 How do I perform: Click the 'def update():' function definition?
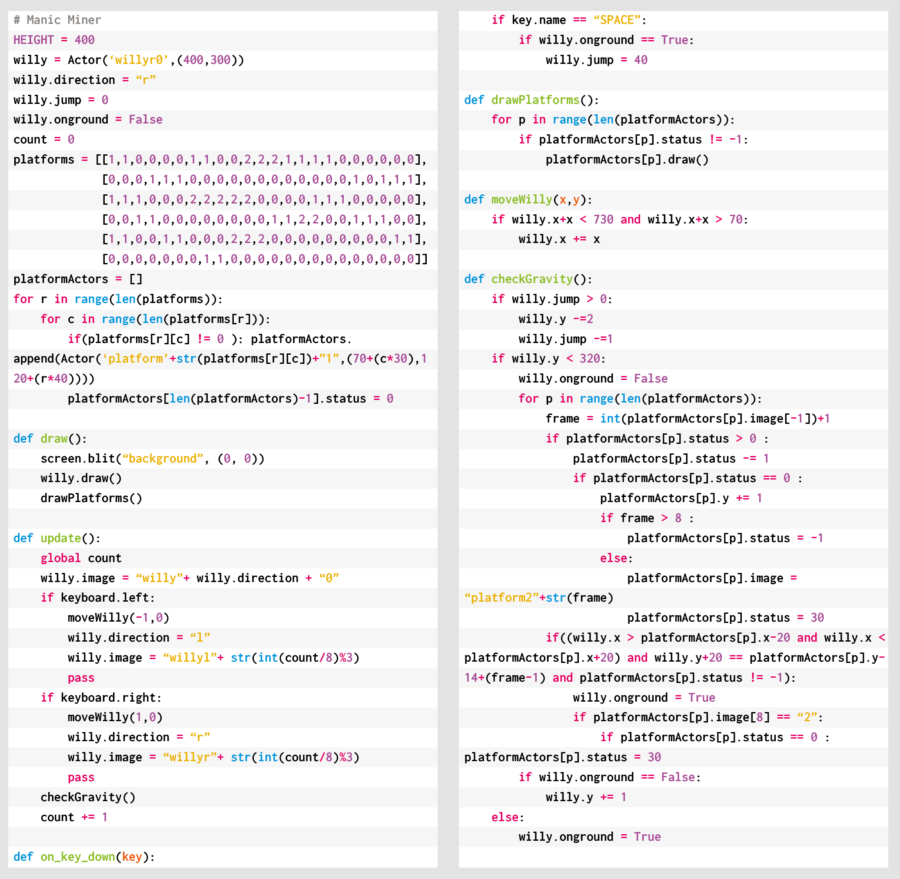(57, 538)
